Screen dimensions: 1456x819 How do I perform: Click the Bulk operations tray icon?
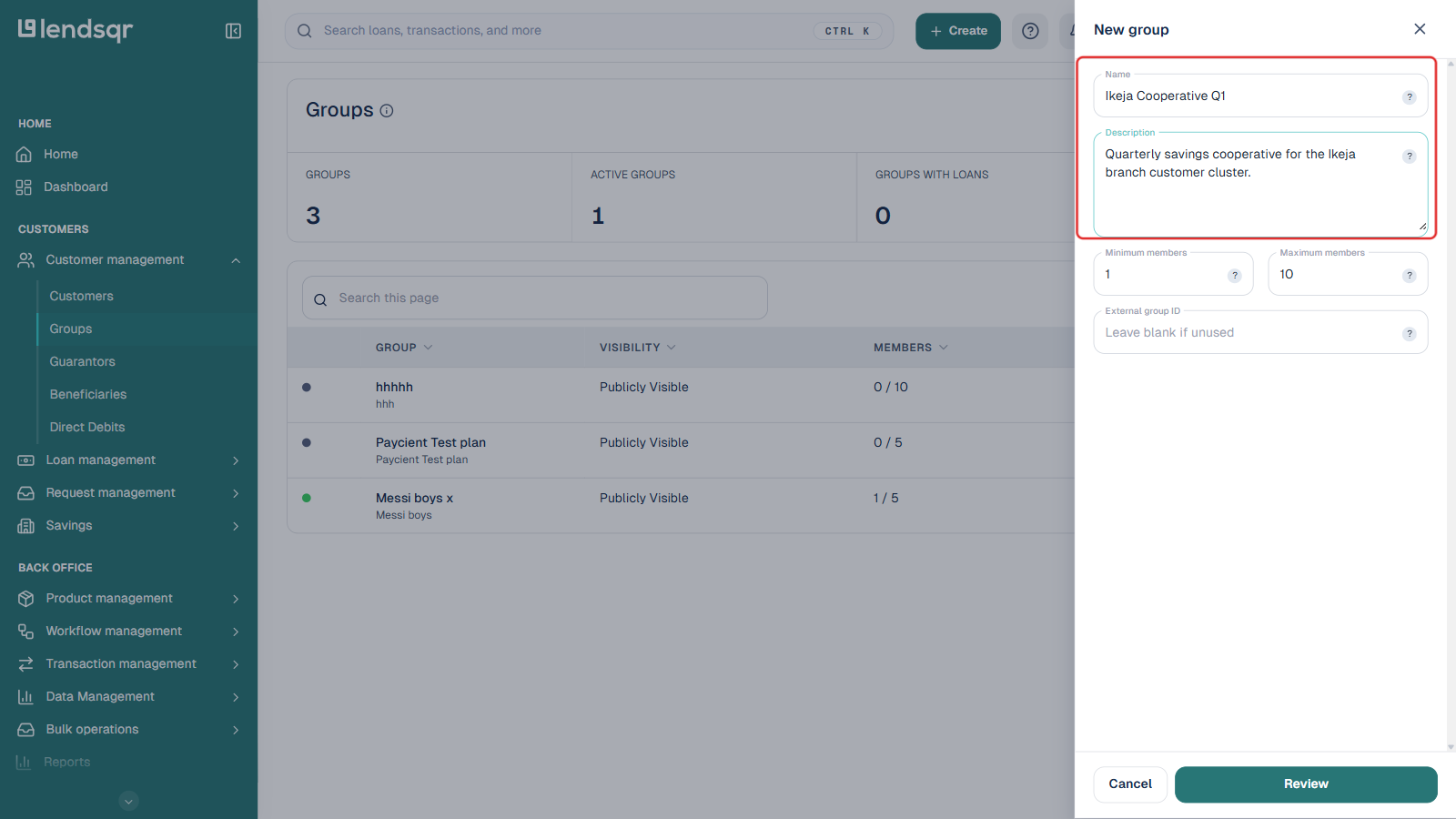[26, 729]
